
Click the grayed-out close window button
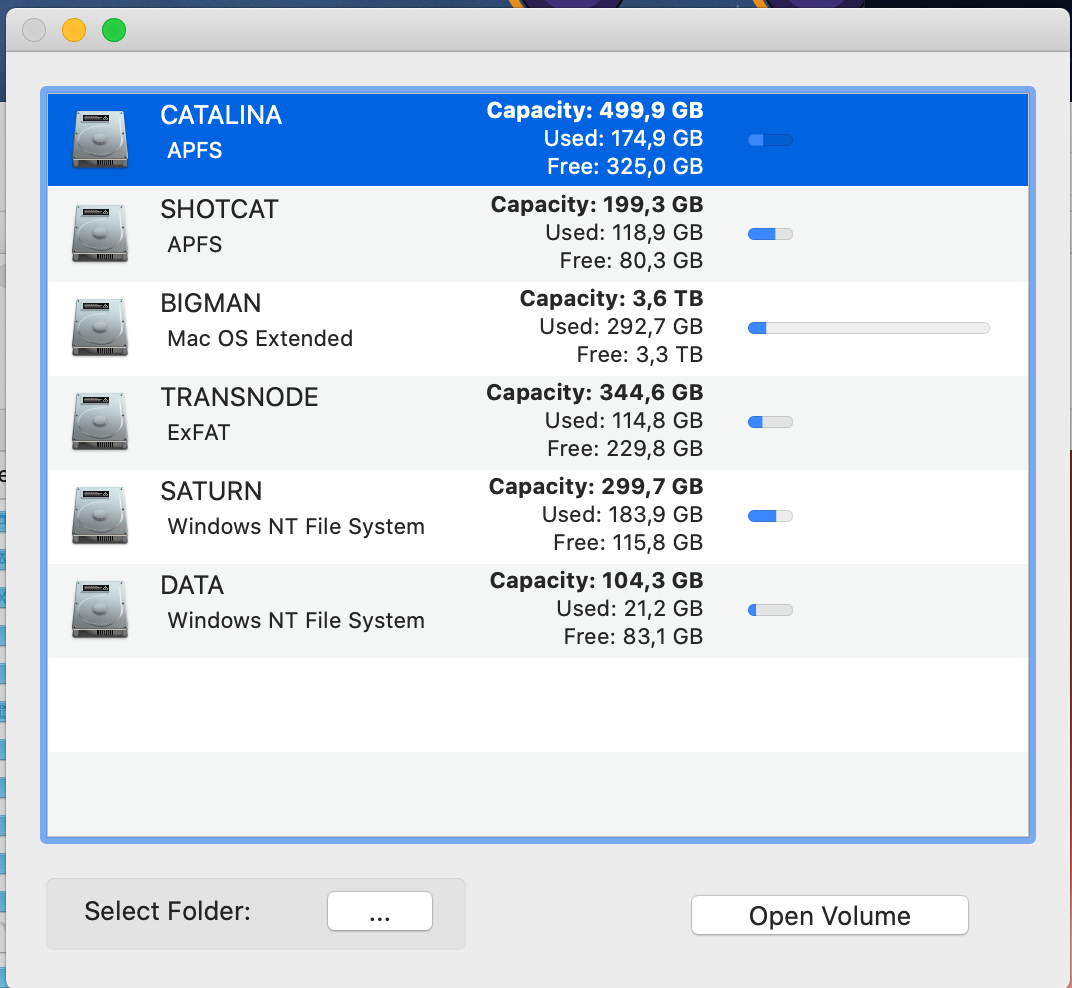pyautogui.click(x=34, y=30)
